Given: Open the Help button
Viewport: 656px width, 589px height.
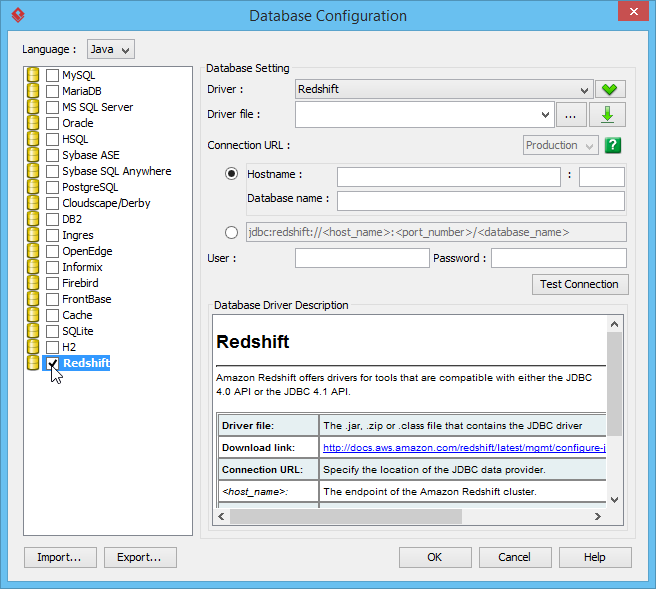Looking at the screenshot, I should click(x=595, y=557).
